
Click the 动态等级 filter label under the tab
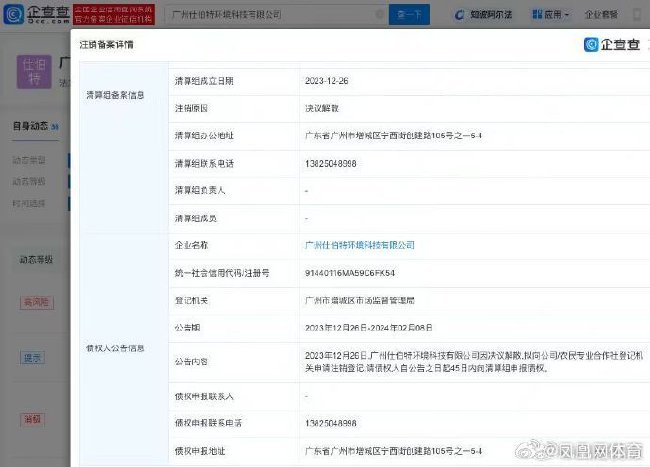click(29, 181)
